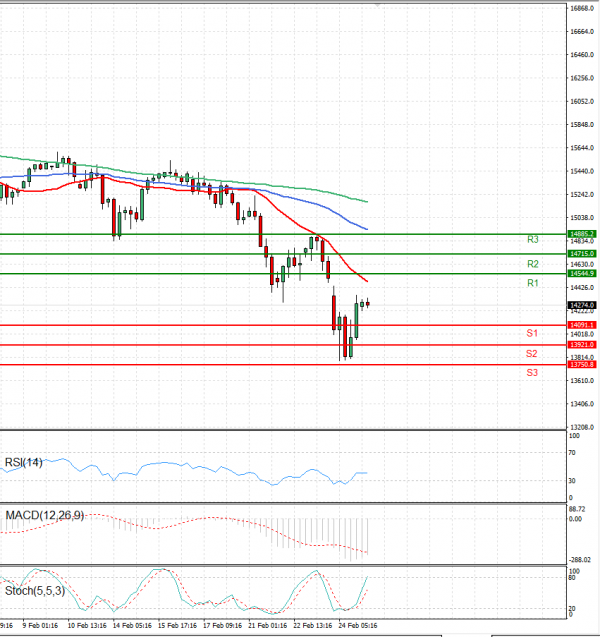Click the RSI(14) indicator label
The height and width of the screenshot is (637, 600).
(24, 462)
